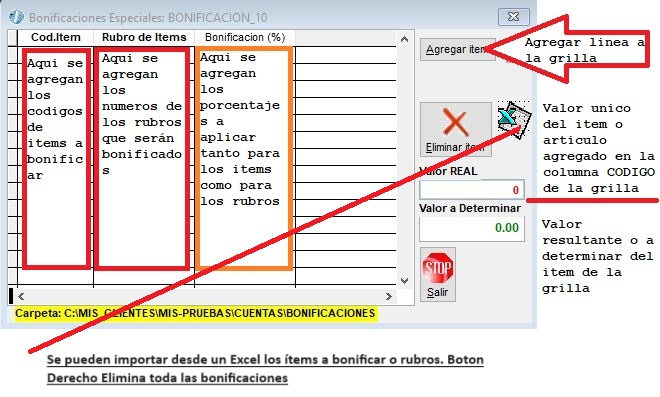Viewport: 660px width, 397px height.
Task: Click the red X Eliminar item icon
Action: pyautogui.click(x=455, y=123)
